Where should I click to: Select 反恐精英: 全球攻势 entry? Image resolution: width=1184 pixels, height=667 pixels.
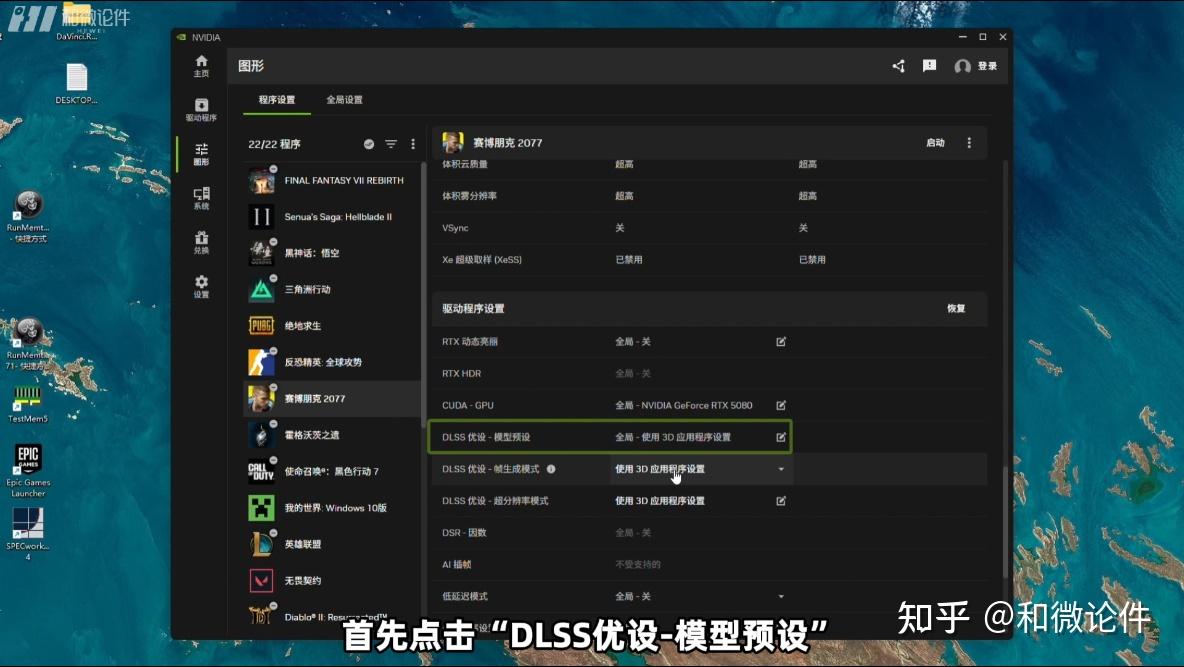coord(332,362)
